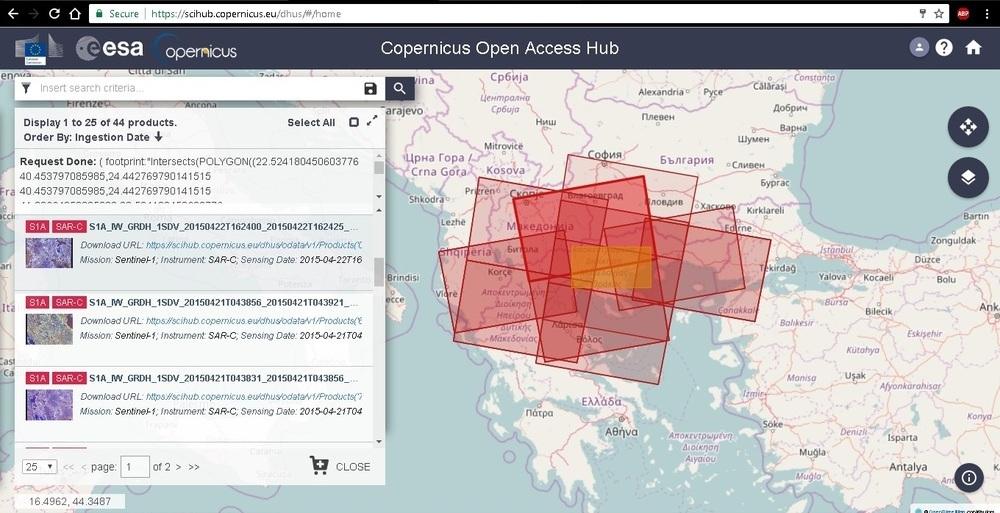Open the map layers switcher button
This screenshot has height=513, width=1000.
click(968, 177)
